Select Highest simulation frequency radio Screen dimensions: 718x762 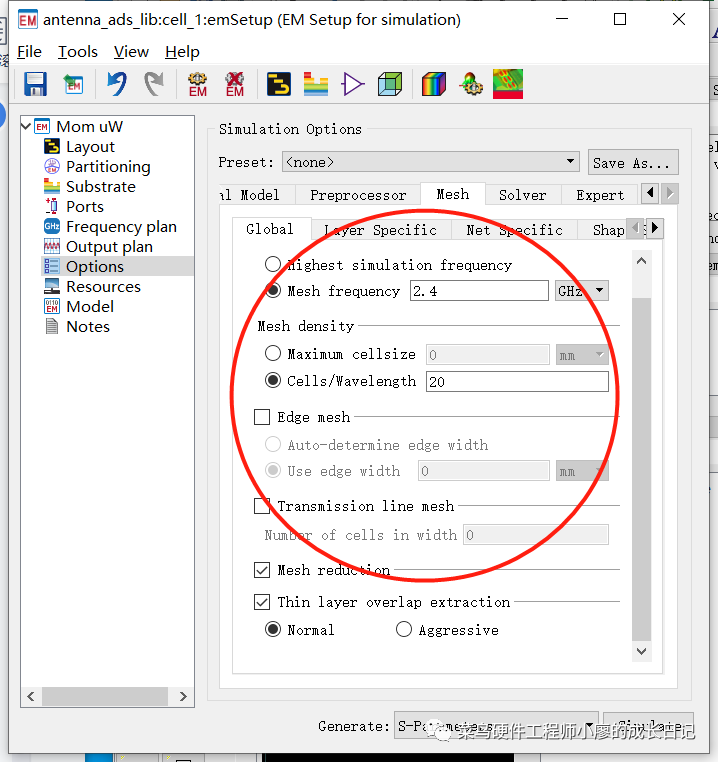(x=273, y=264)
